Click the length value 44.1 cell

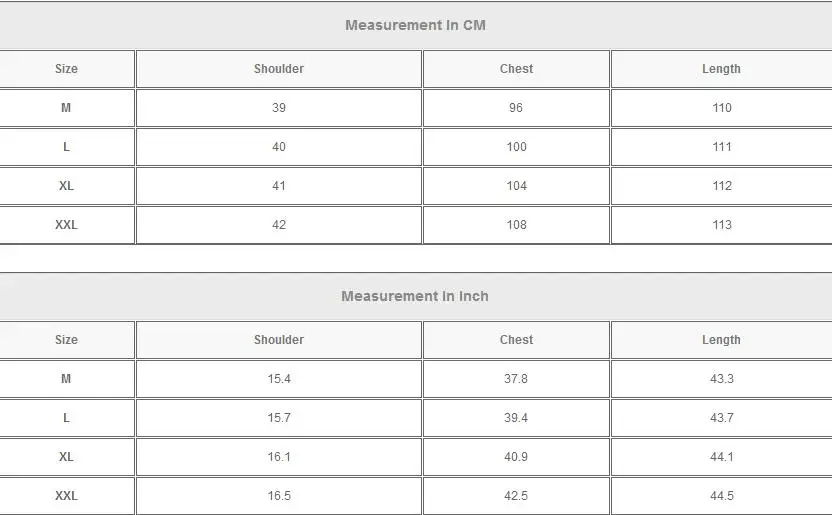[721, 457]
